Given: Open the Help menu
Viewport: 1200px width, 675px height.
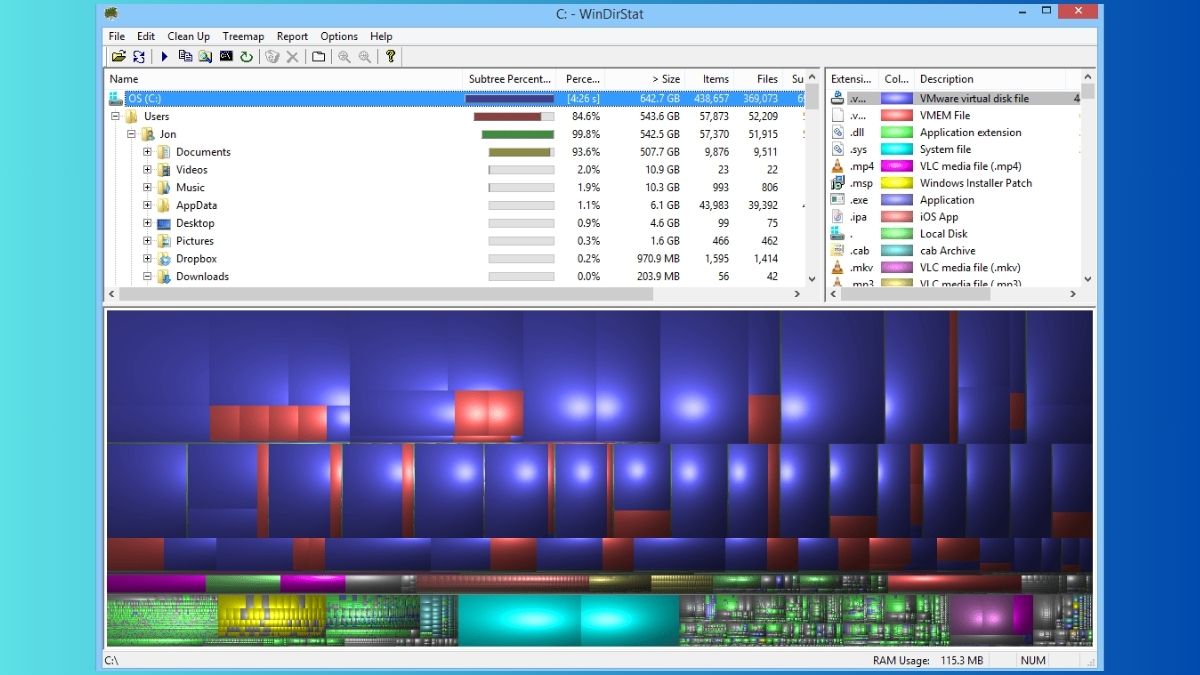Looking at the screenshot, I should (381, 36).
